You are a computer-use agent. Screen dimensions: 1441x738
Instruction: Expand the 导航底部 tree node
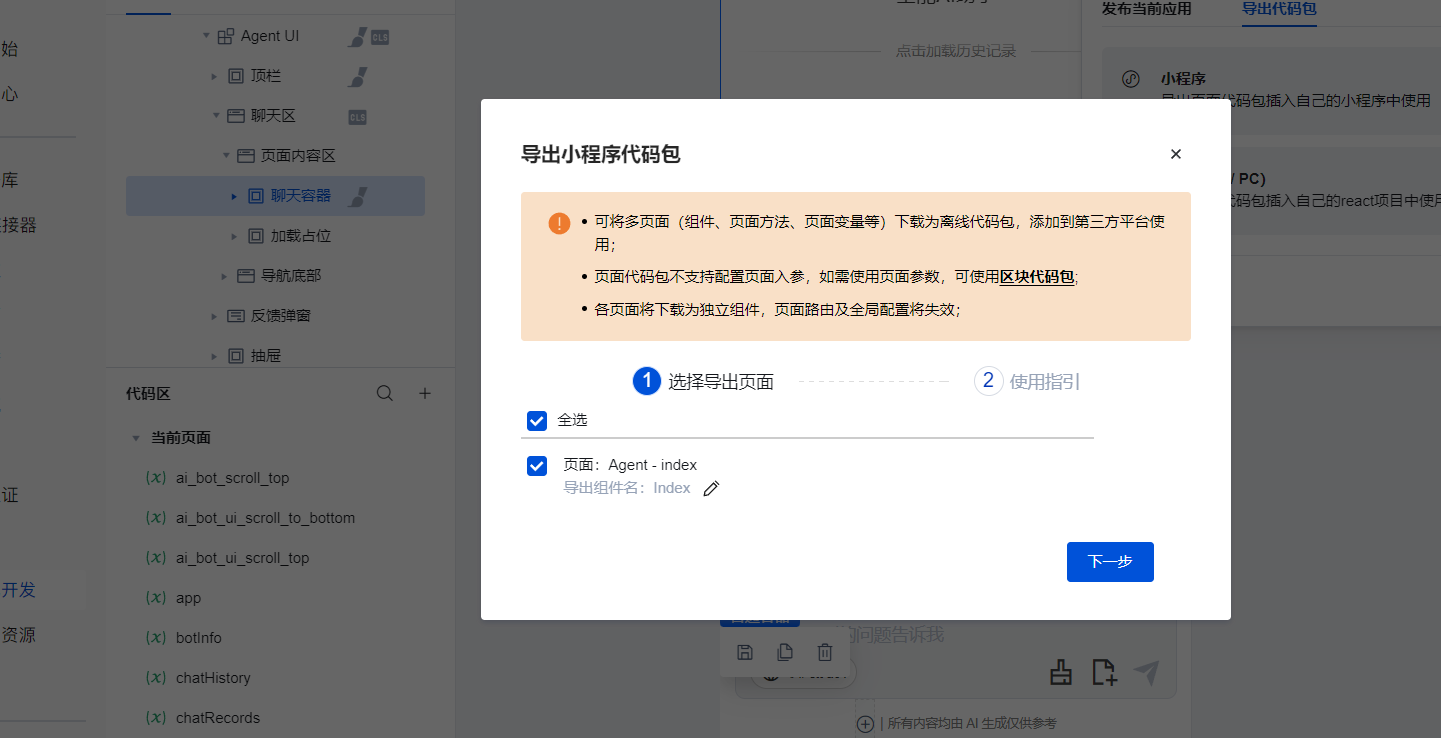point(225,276)
